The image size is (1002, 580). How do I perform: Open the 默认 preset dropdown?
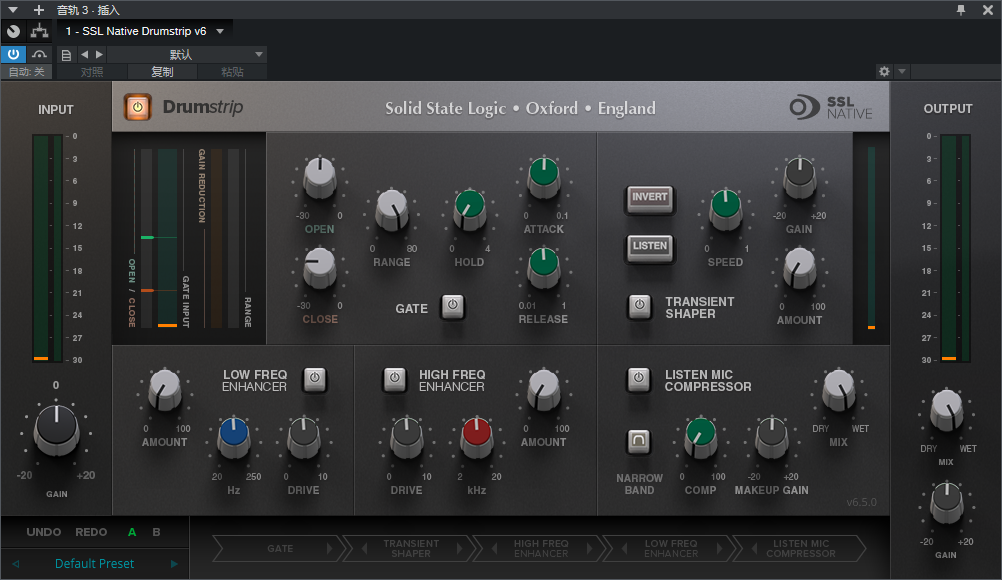pos(259,54)
